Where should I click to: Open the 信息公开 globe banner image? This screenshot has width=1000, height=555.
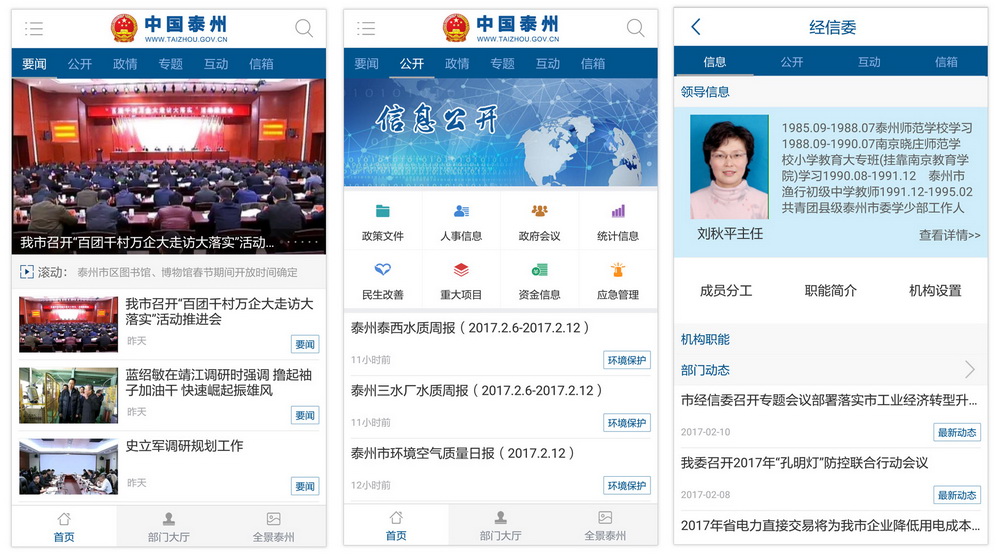501,132
